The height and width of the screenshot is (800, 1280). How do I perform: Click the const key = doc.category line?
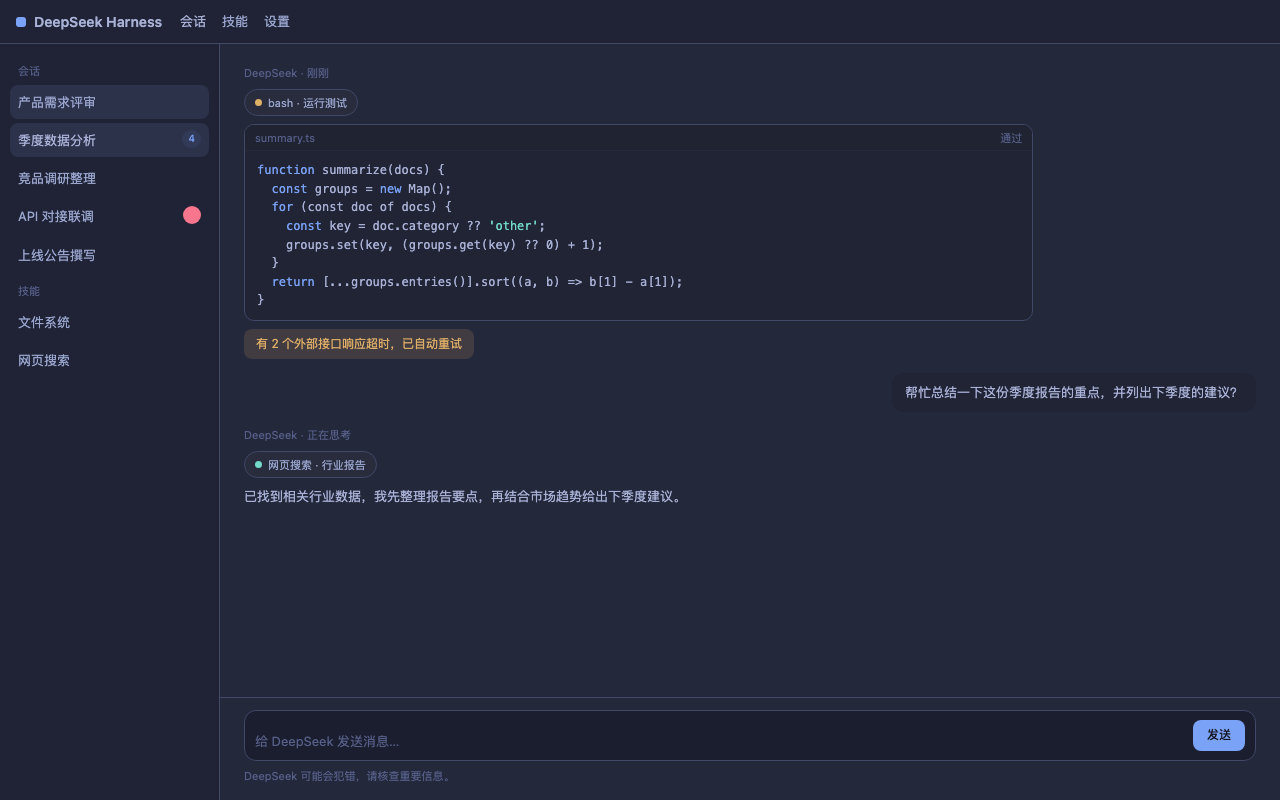pos(416,226)
